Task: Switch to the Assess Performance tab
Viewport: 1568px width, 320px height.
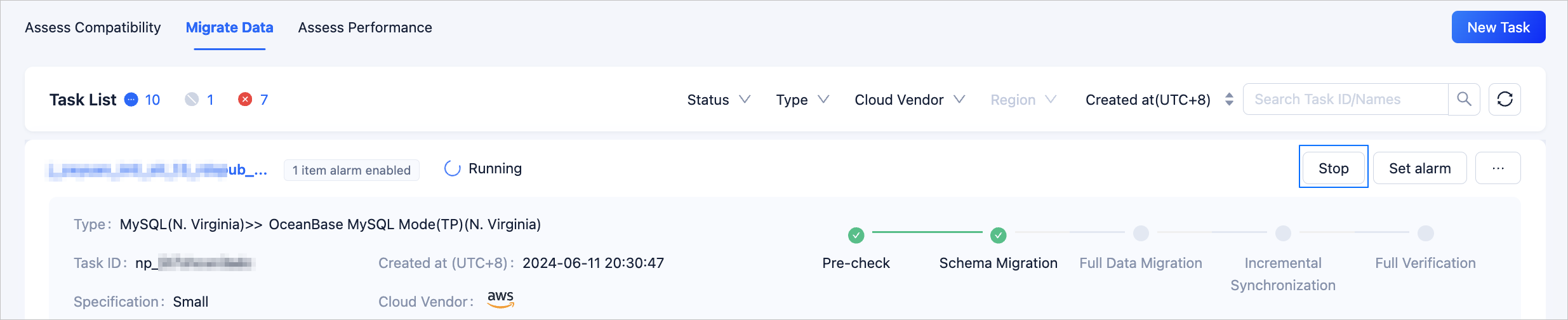Action: pyautogui.click(x=365, y=27)
